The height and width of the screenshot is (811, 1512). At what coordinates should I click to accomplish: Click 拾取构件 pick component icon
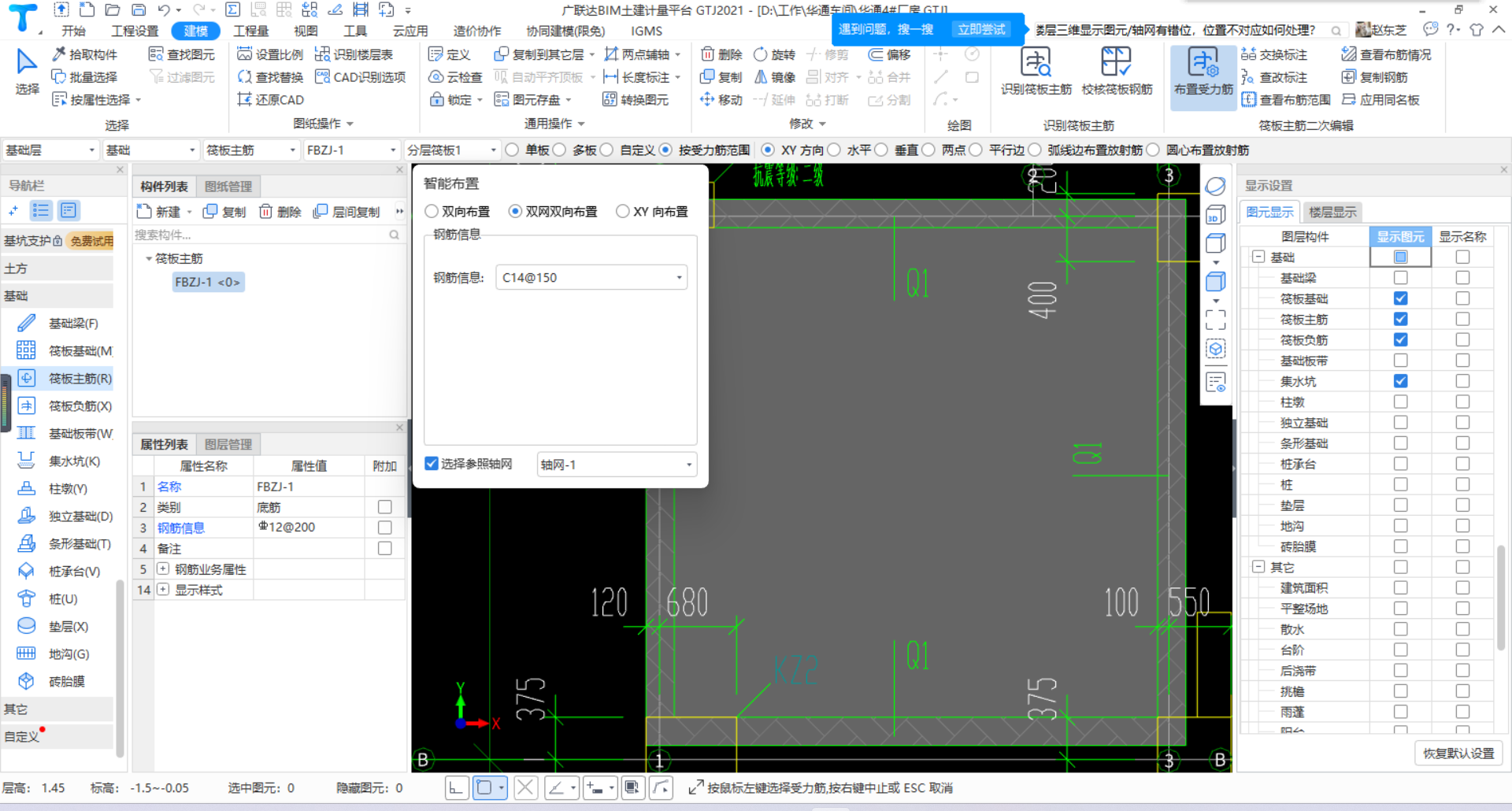pos(59,54)
